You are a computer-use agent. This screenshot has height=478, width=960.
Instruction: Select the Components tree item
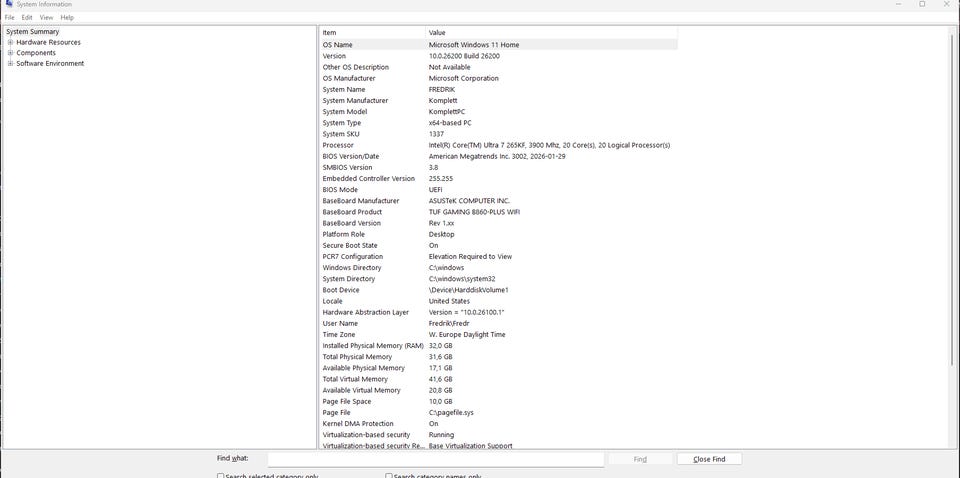click(36, 53)
